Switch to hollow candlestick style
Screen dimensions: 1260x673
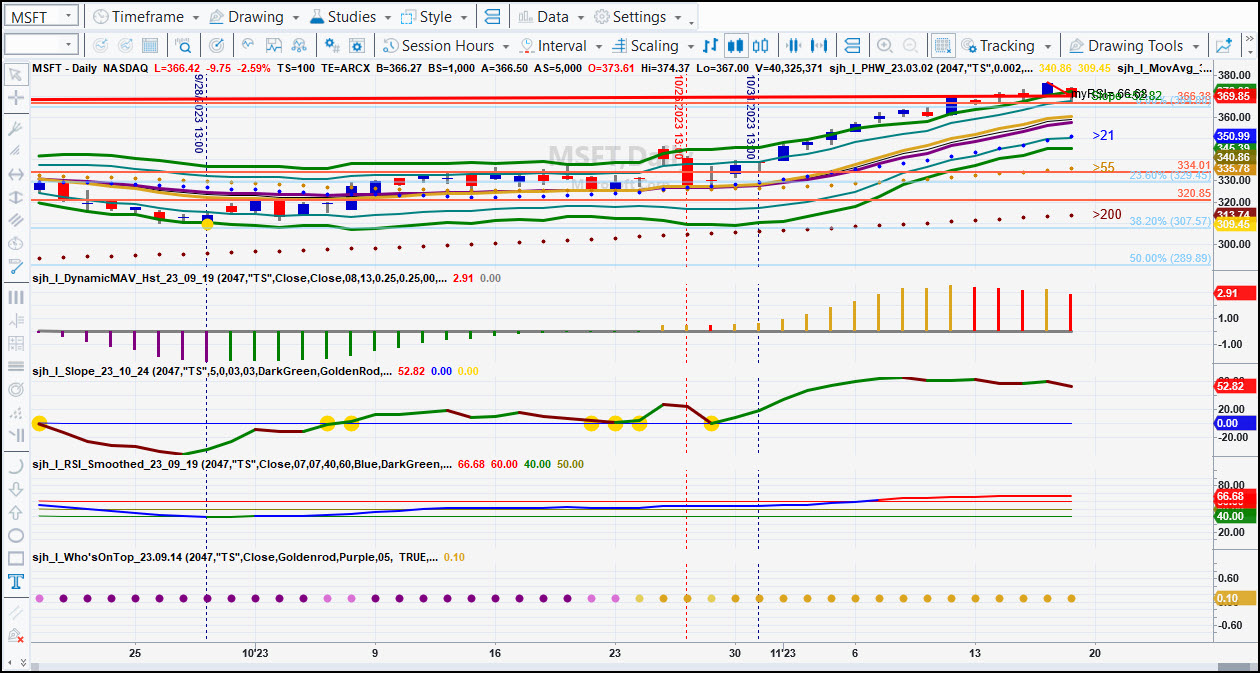pos(761,46)
